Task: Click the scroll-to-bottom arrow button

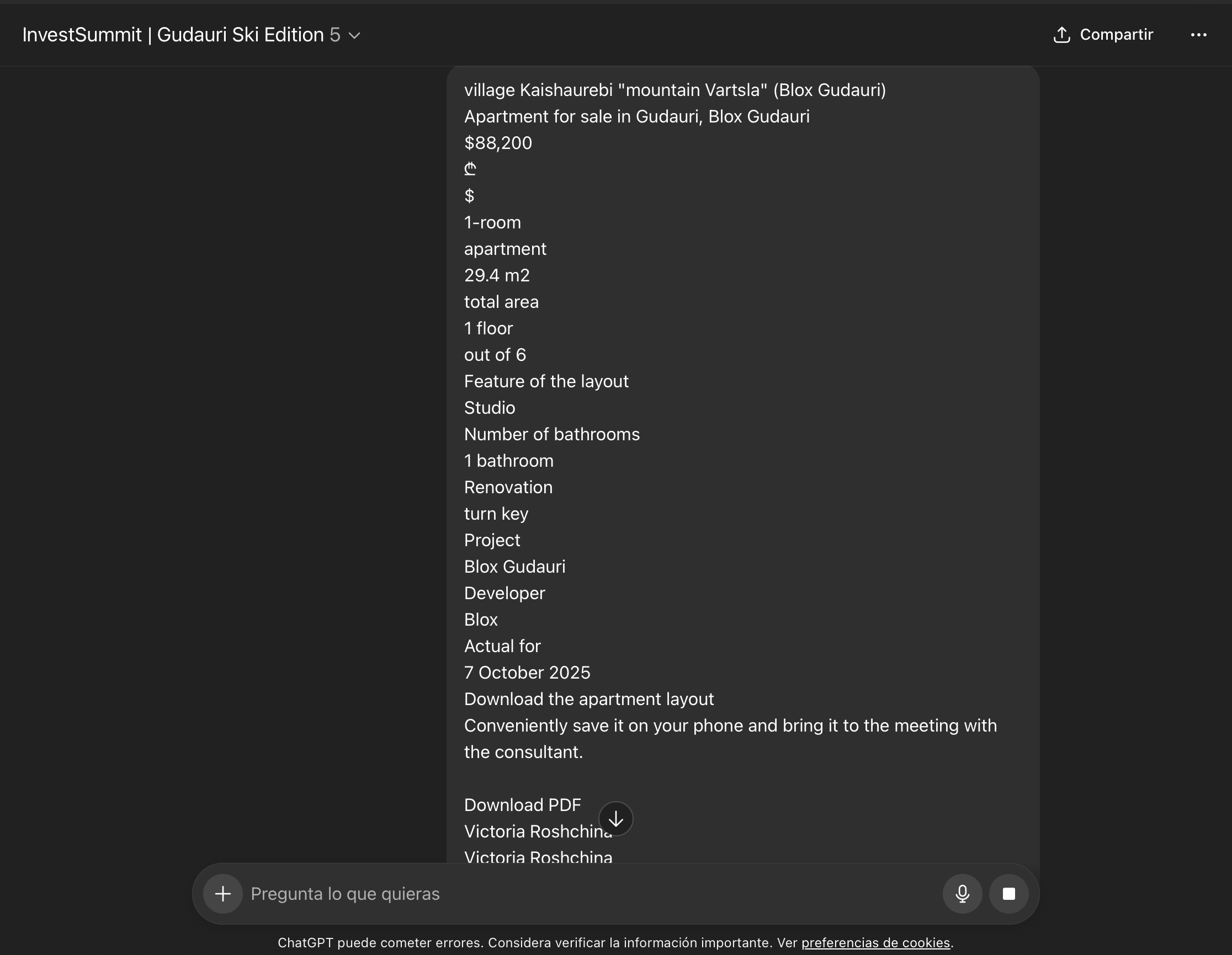Action: (x=615, y=819)
